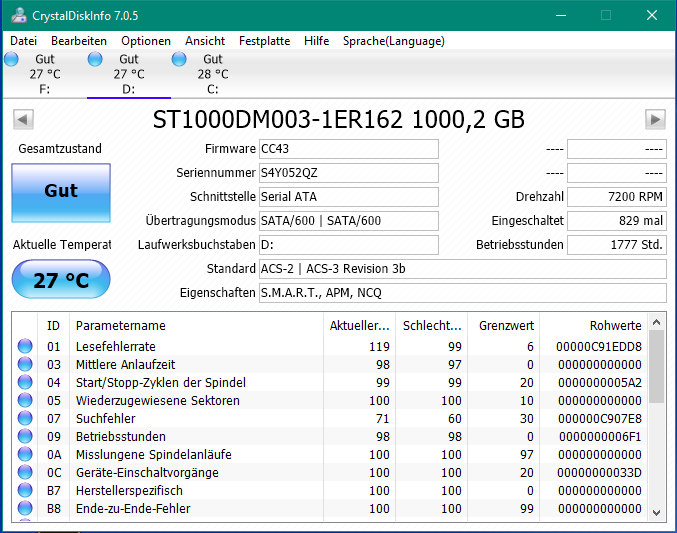The width and height of the screenshot is (677, 533).
Task: Click status orb of Start/Stopp-Zyklen row
Action: coord(25,382)
